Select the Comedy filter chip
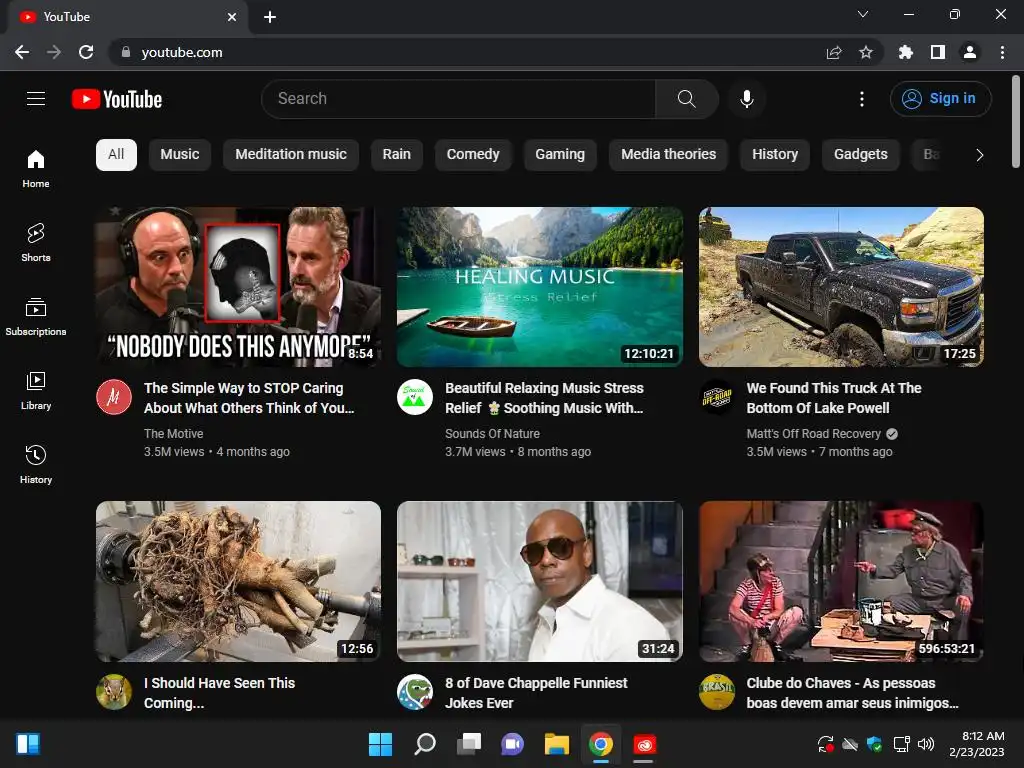The width and height of the screenshot is (1024, 768). pos(473,154)
